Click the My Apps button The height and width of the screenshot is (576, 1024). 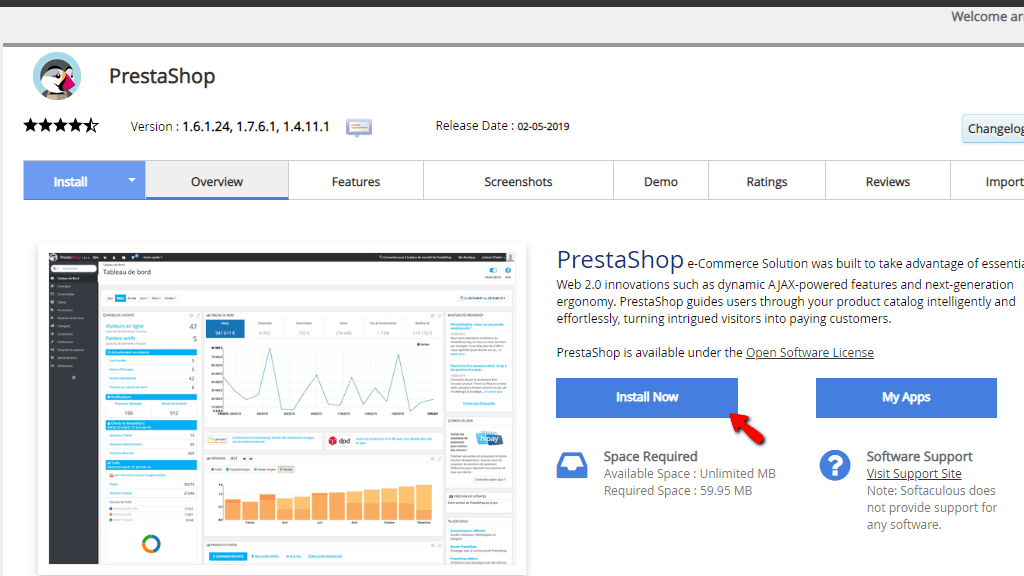pos(906,398)
